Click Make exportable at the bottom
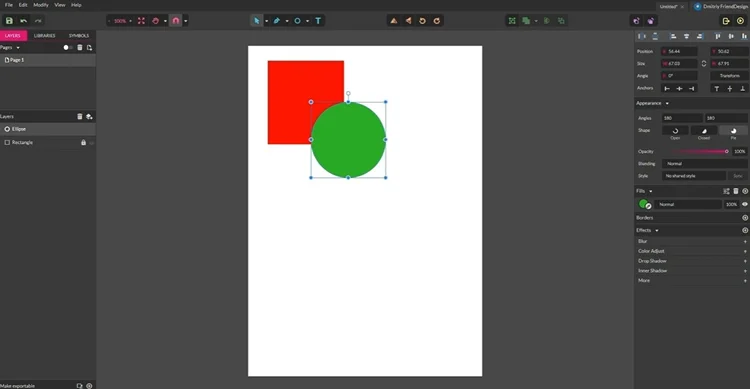Screen dimensions: 750x389 pos(17,386)
